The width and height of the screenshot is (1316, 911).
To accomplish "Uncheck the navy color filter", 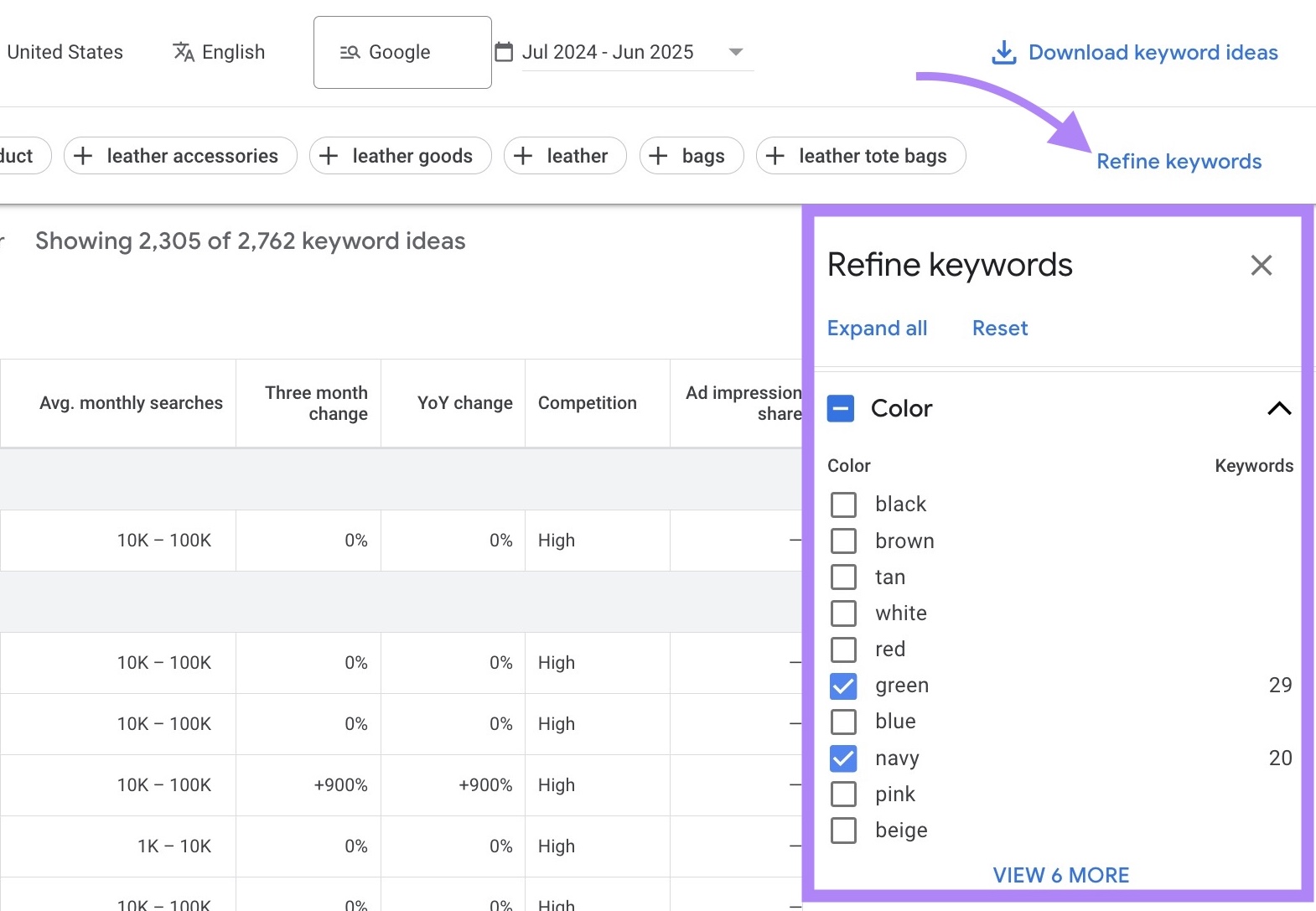I will point(843,758).
